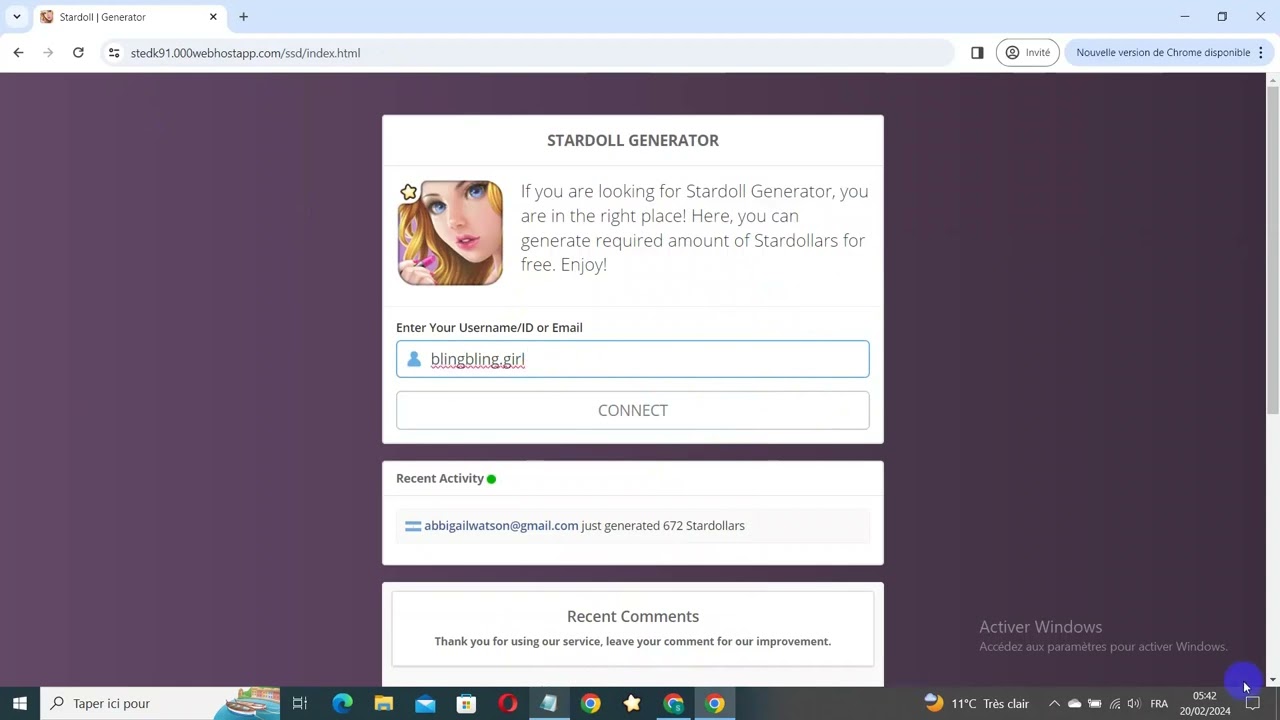The width and height of the screenshot is (1280, 720).
Task: Show hidden system tray icons
Action: click(1054, 704)
